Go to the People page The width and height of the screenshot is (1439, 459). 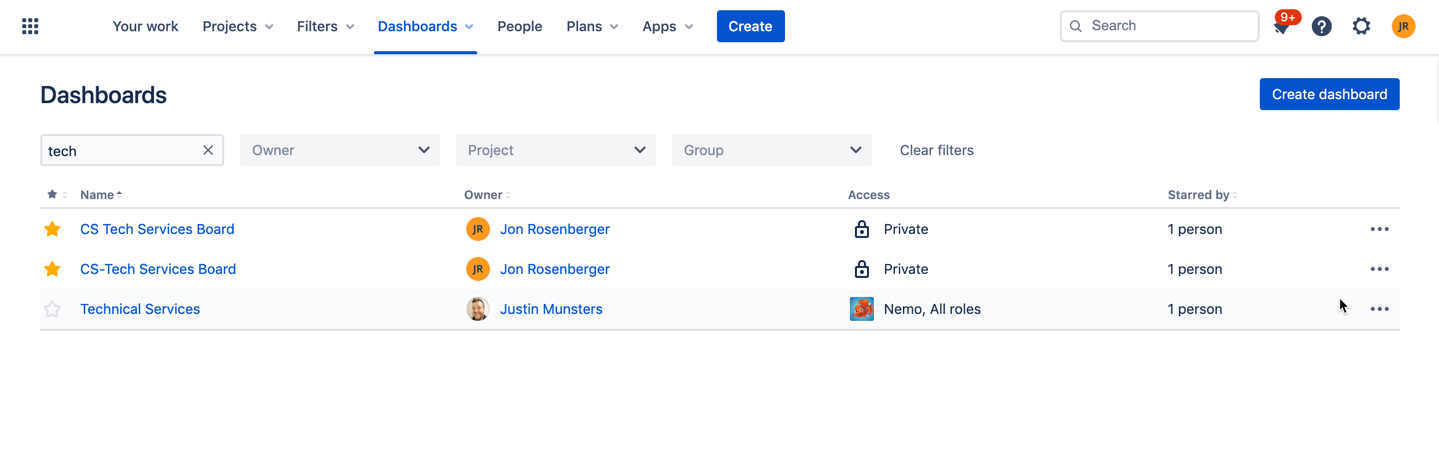pyautogui.click(x=520, y=26)
